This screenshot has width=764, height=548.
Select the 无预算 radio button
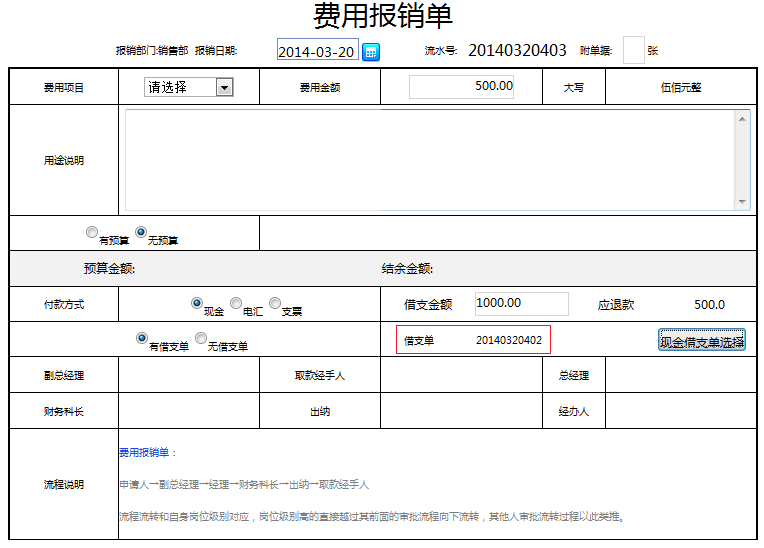click(x=141, y=231)
